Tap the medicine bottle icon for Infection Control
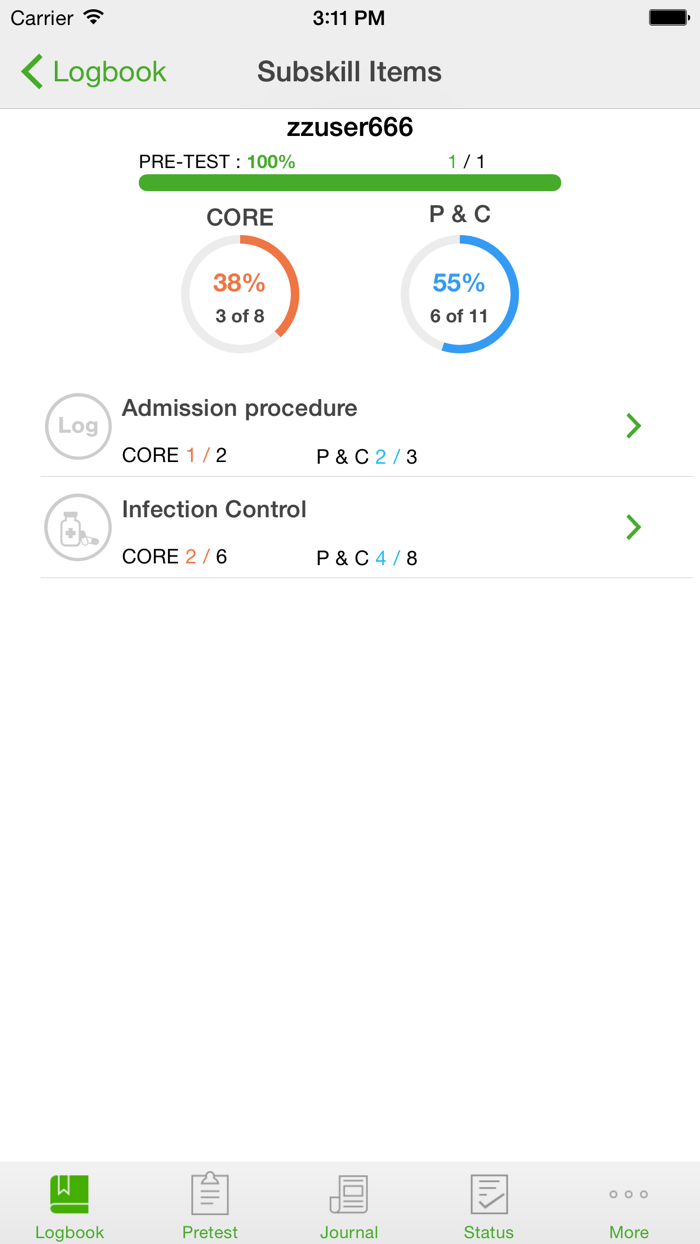 point(78,527)
